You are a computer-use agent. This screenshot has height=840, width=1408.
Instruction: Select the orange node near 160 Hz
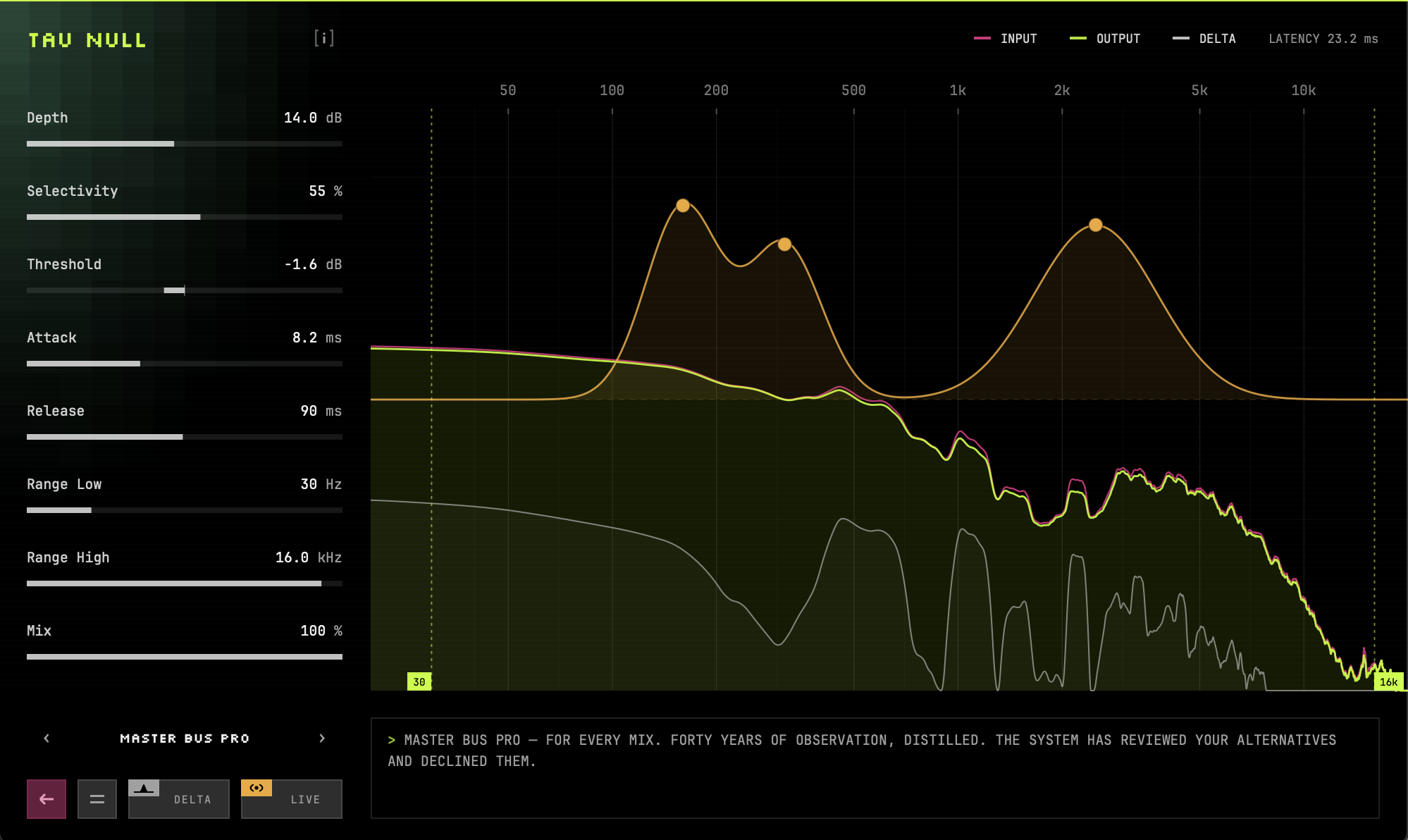coord(683,206)
